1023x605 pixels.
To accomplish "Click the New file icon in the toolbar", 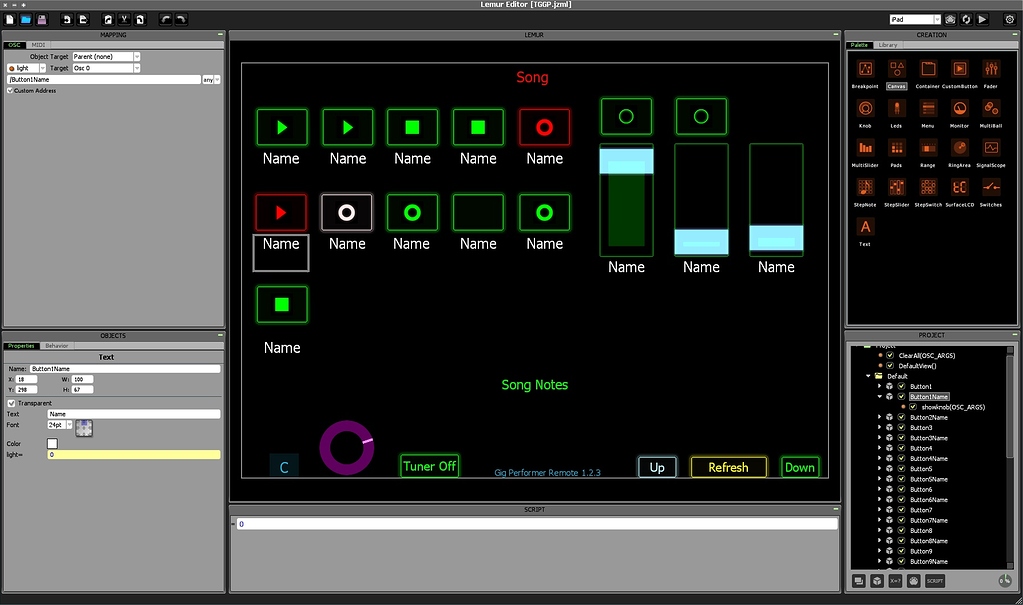I will tap(10, 19).
